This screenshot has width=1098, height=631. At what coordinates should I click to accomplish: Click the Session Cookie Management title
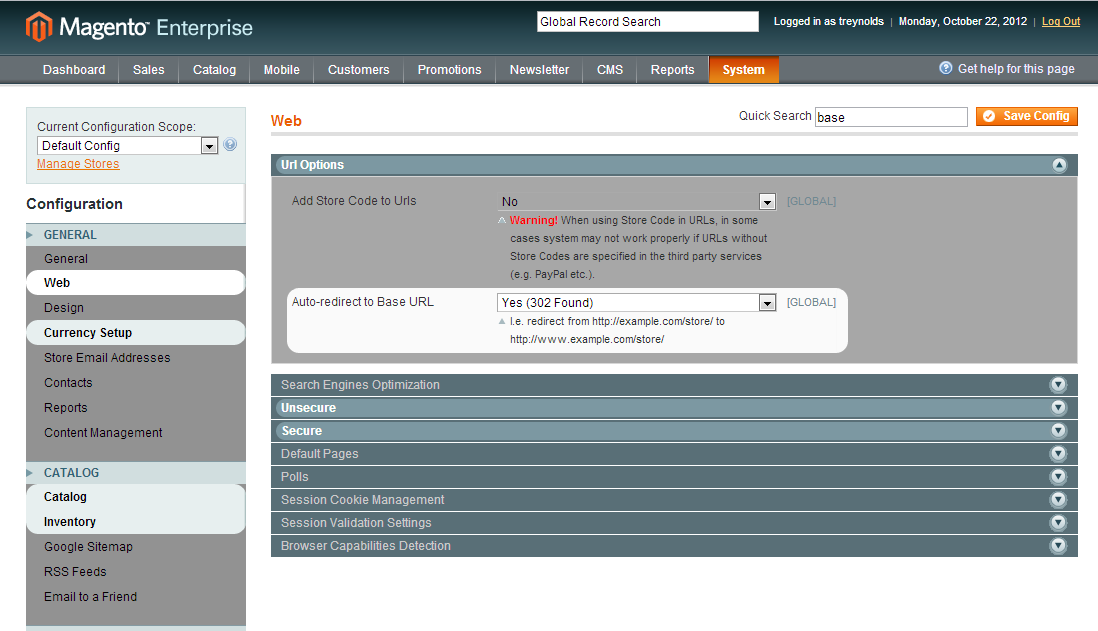362,500
